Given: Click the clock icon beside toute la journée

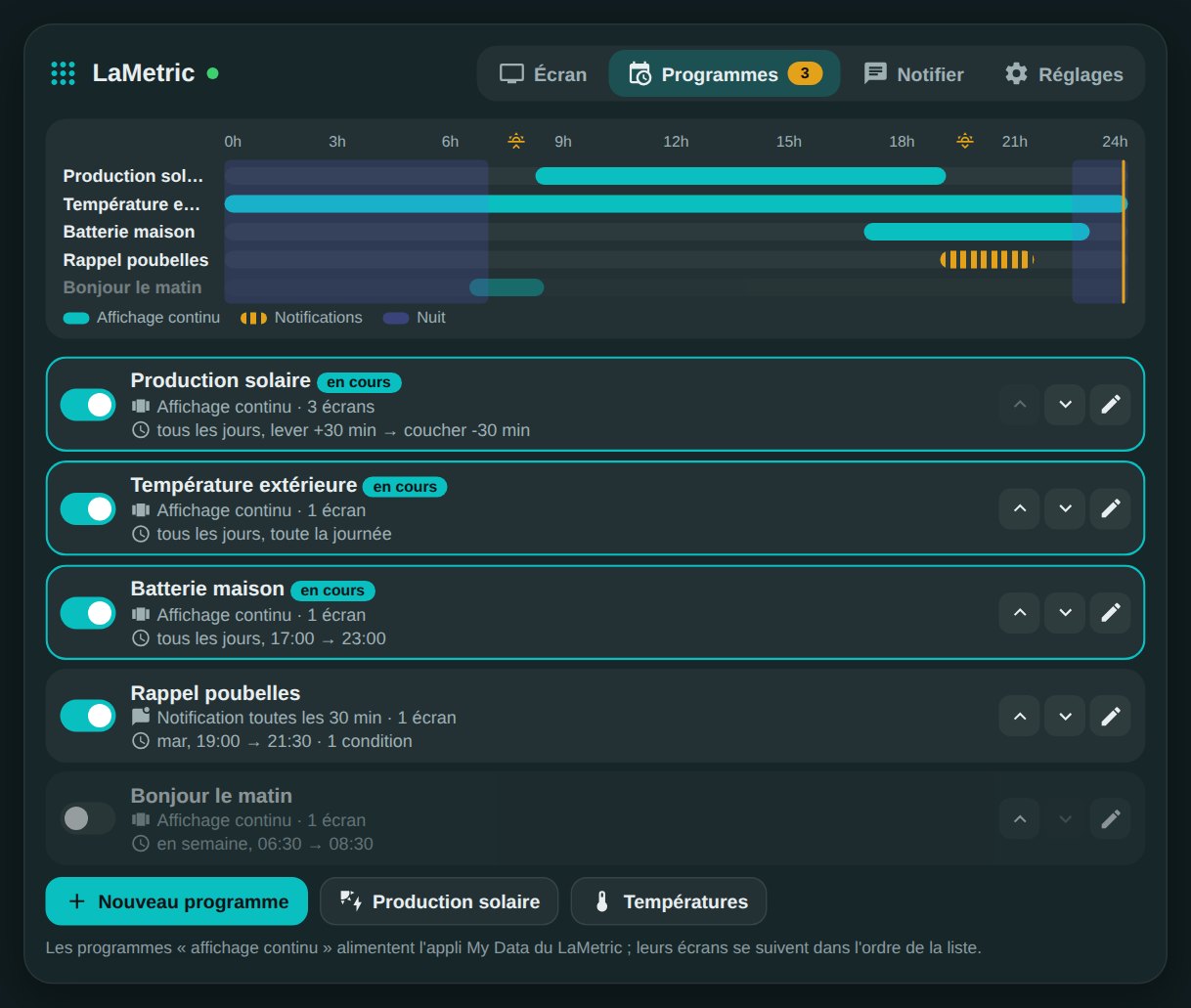Looking at the screenshot, I should click(141, 534).
